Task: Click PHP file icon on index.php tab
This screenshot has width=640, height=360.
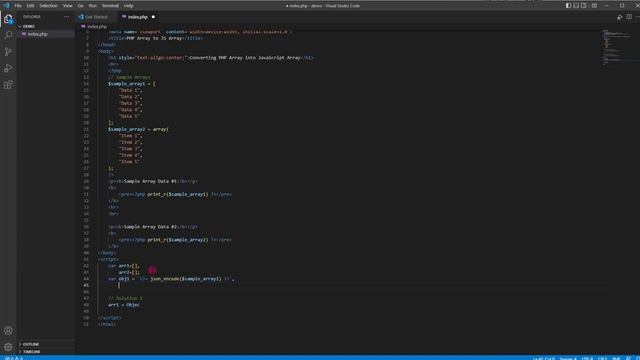Action: [124, 17]
